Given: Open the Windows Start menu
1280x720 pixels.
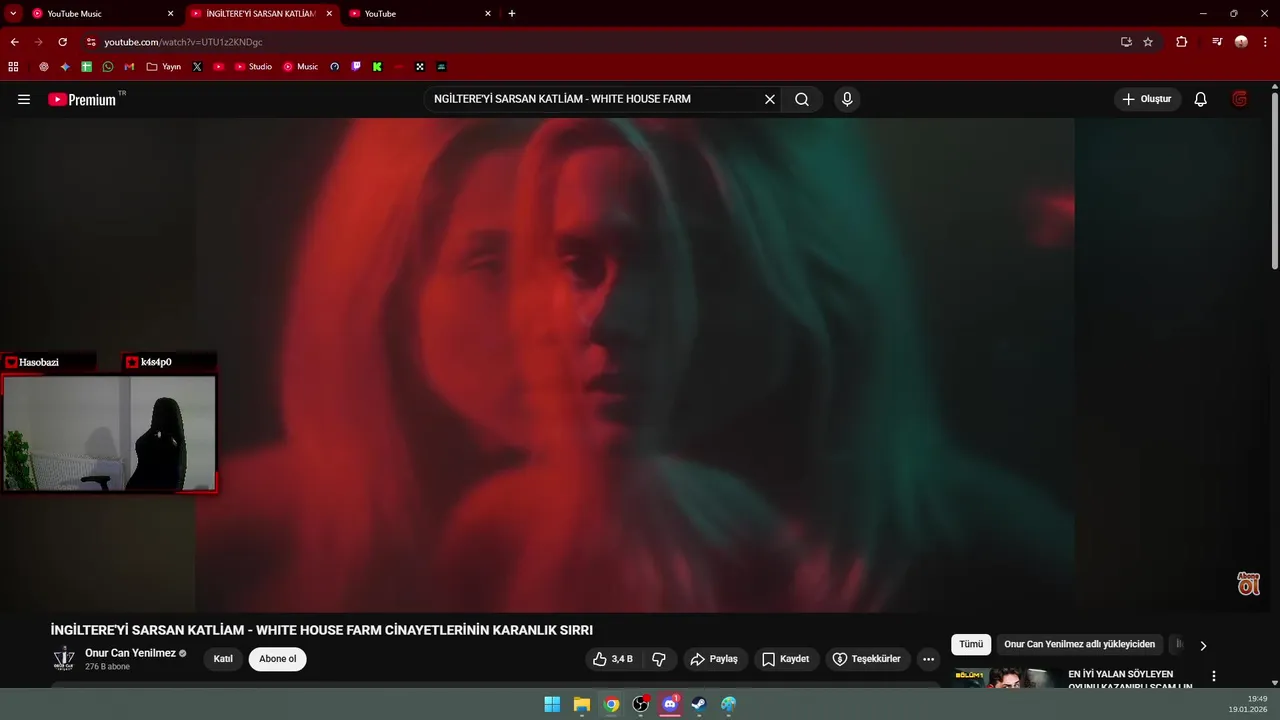Looking at the screenshot, I should [x=552, y=704].
